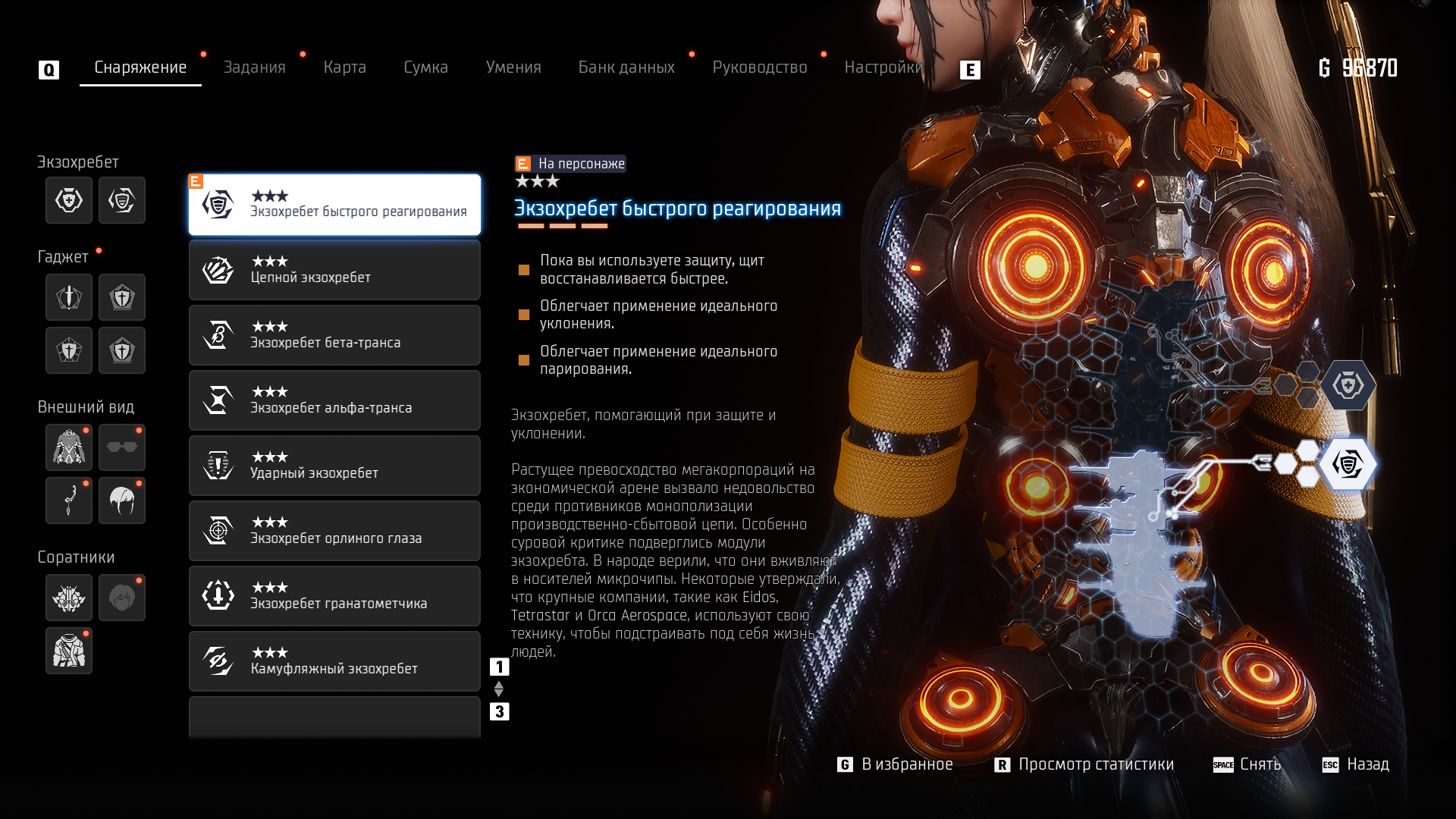Click the Экзохребет альфа-транса row icon

point(218,400)
